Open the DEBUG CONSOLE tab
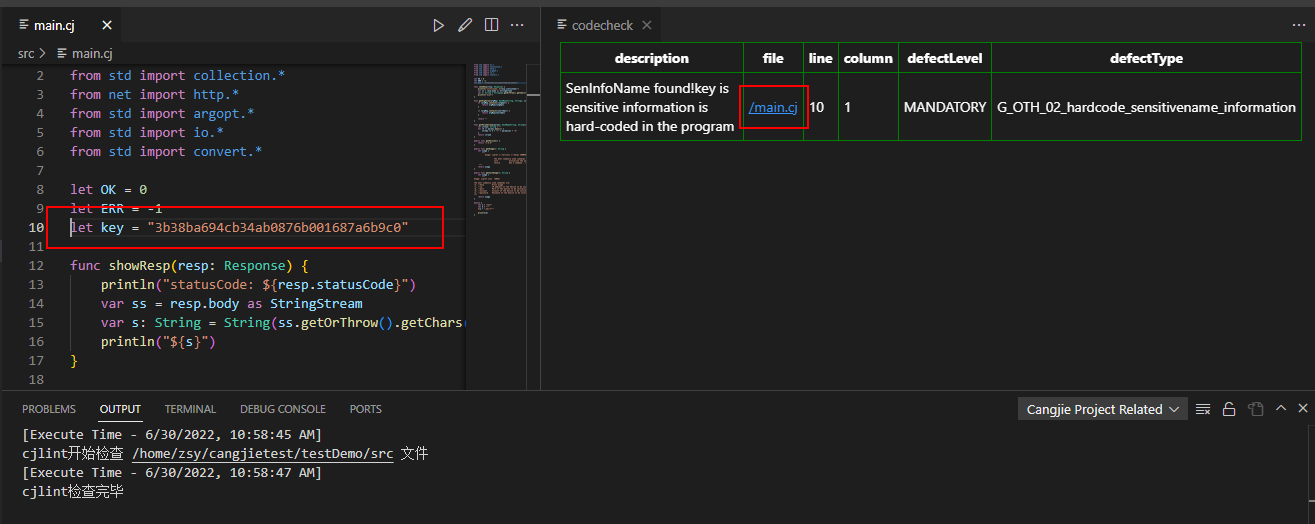 click(282, 409)
